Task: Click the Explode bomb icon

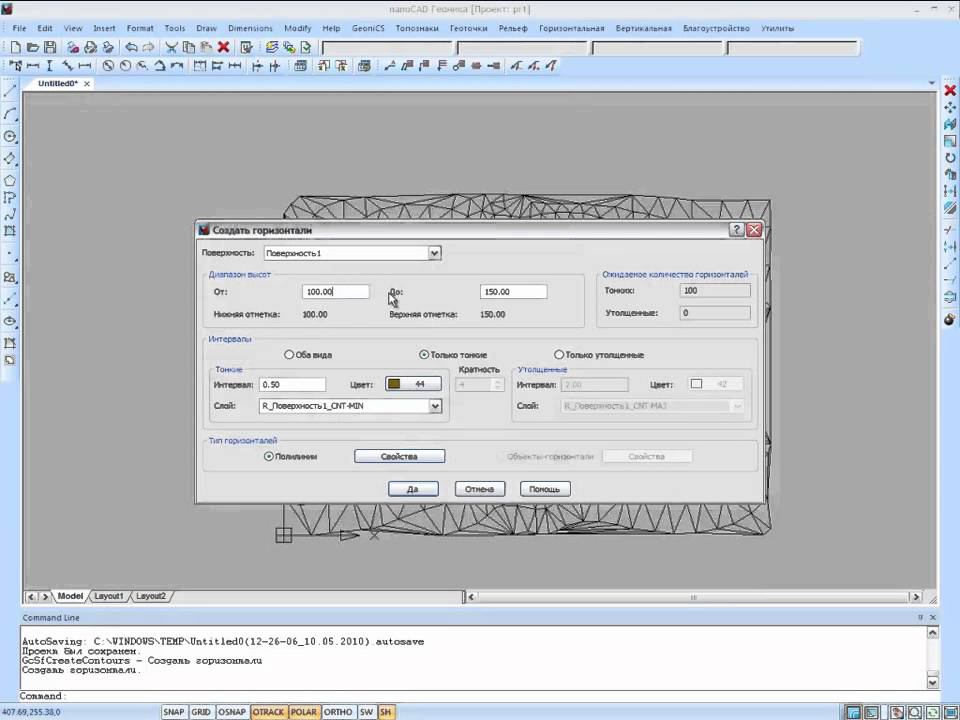Action: click(950, 319)
